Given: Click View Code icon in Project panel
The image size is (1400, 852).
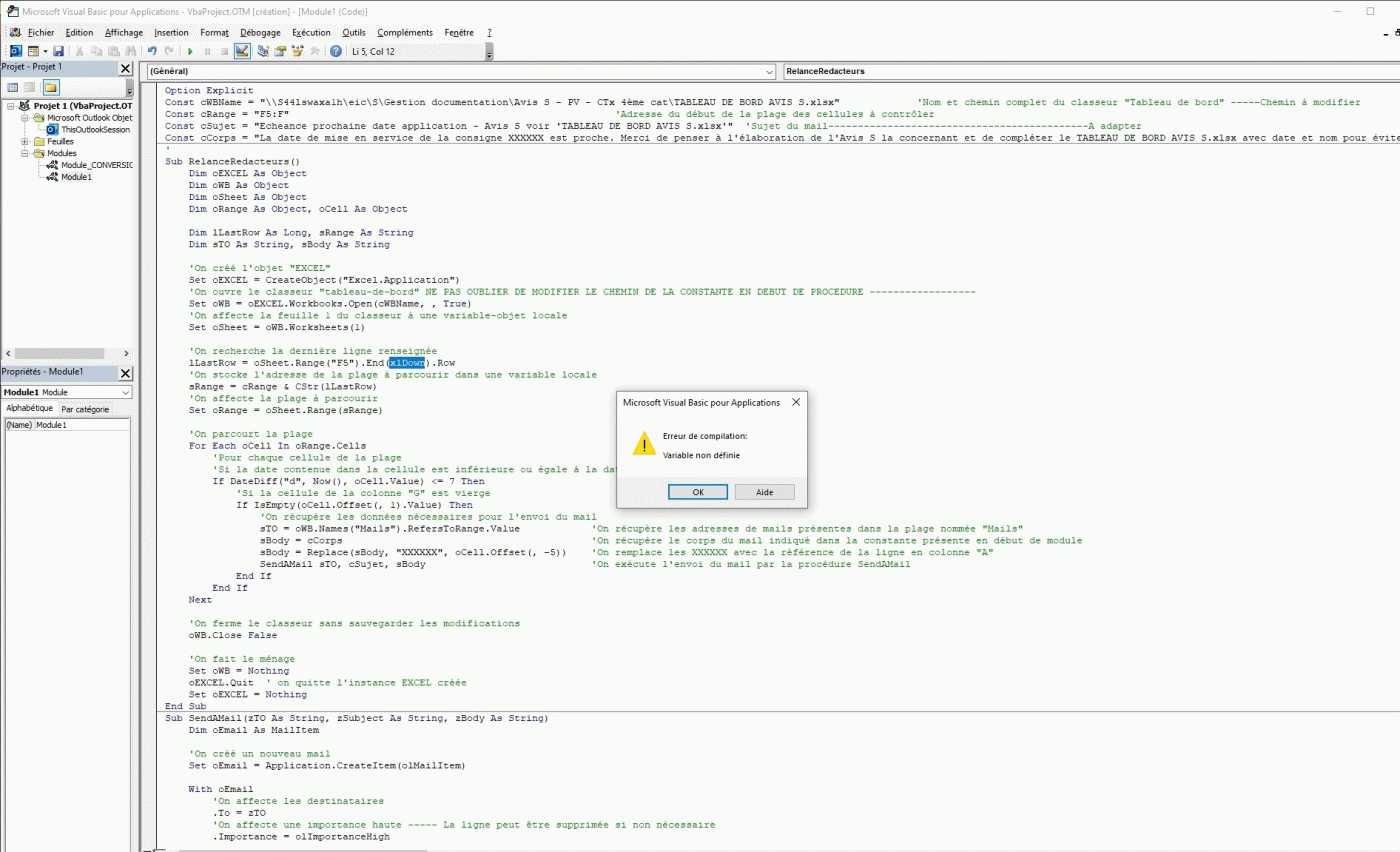Looking at the screenshot, I should click(x=11, y=87).
